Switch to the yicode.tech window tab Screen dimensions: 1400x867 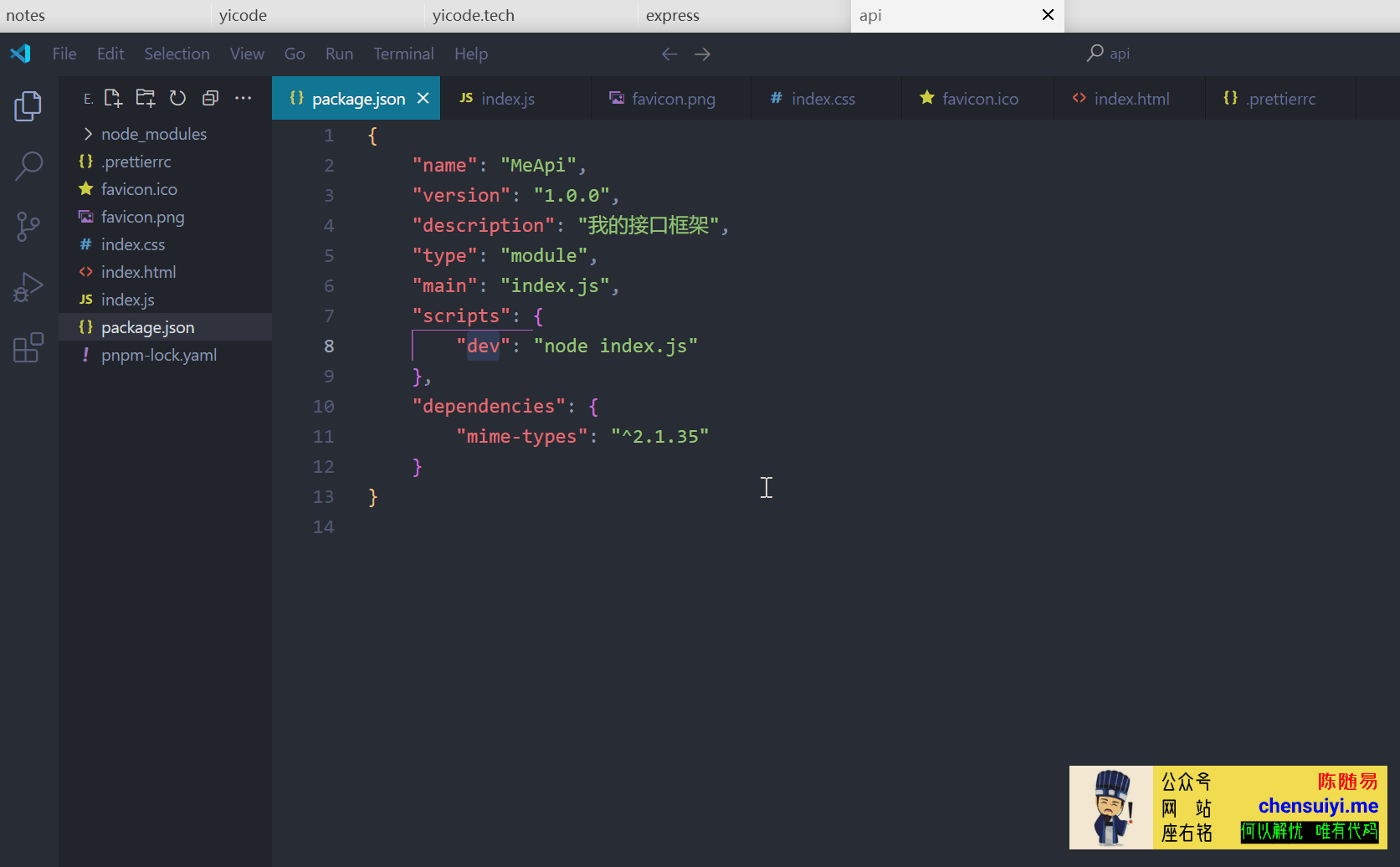[x=532, y=15]
